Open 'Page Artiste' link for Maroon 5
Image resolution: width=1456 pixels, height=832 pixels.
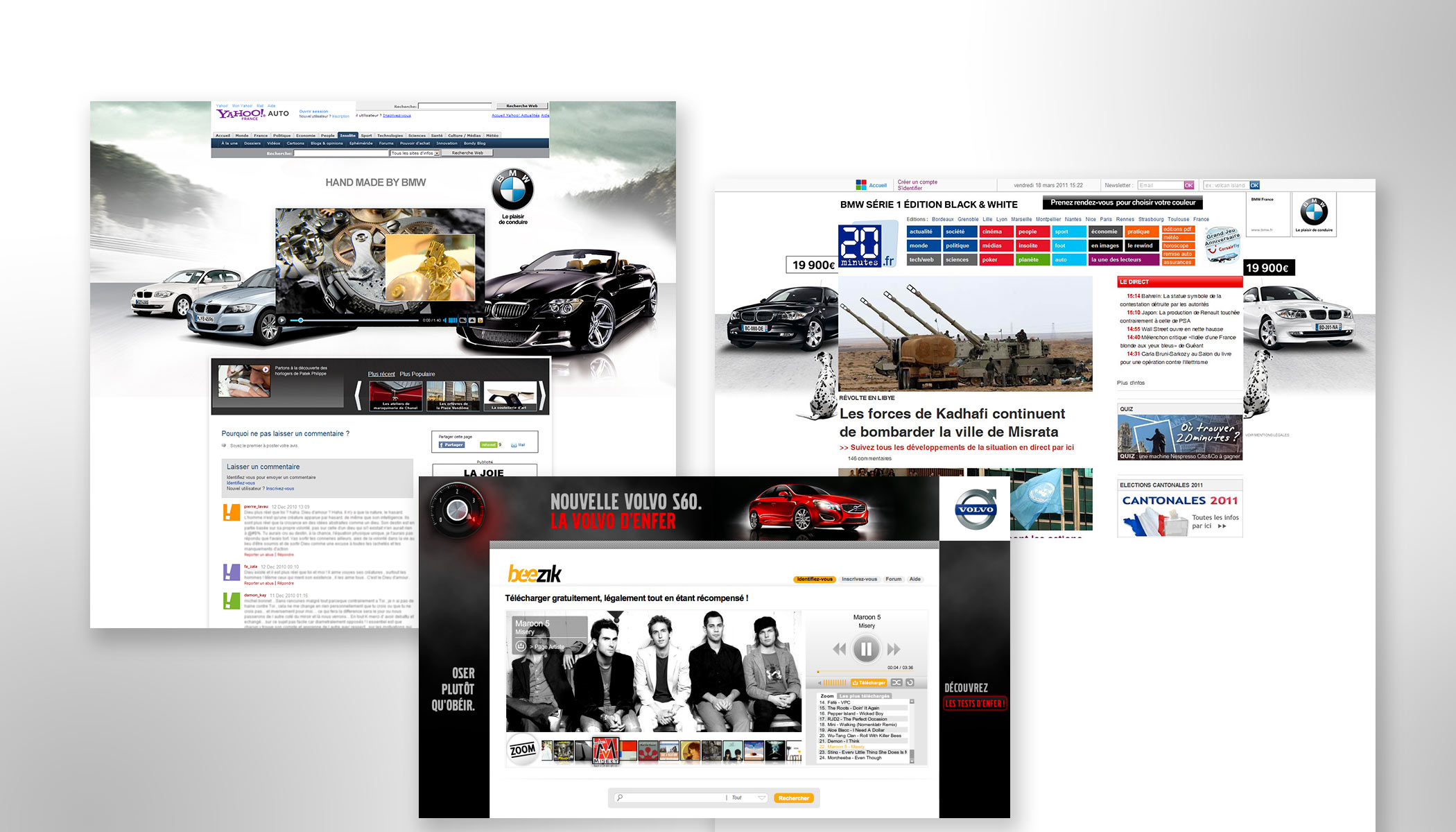(547, 647)
